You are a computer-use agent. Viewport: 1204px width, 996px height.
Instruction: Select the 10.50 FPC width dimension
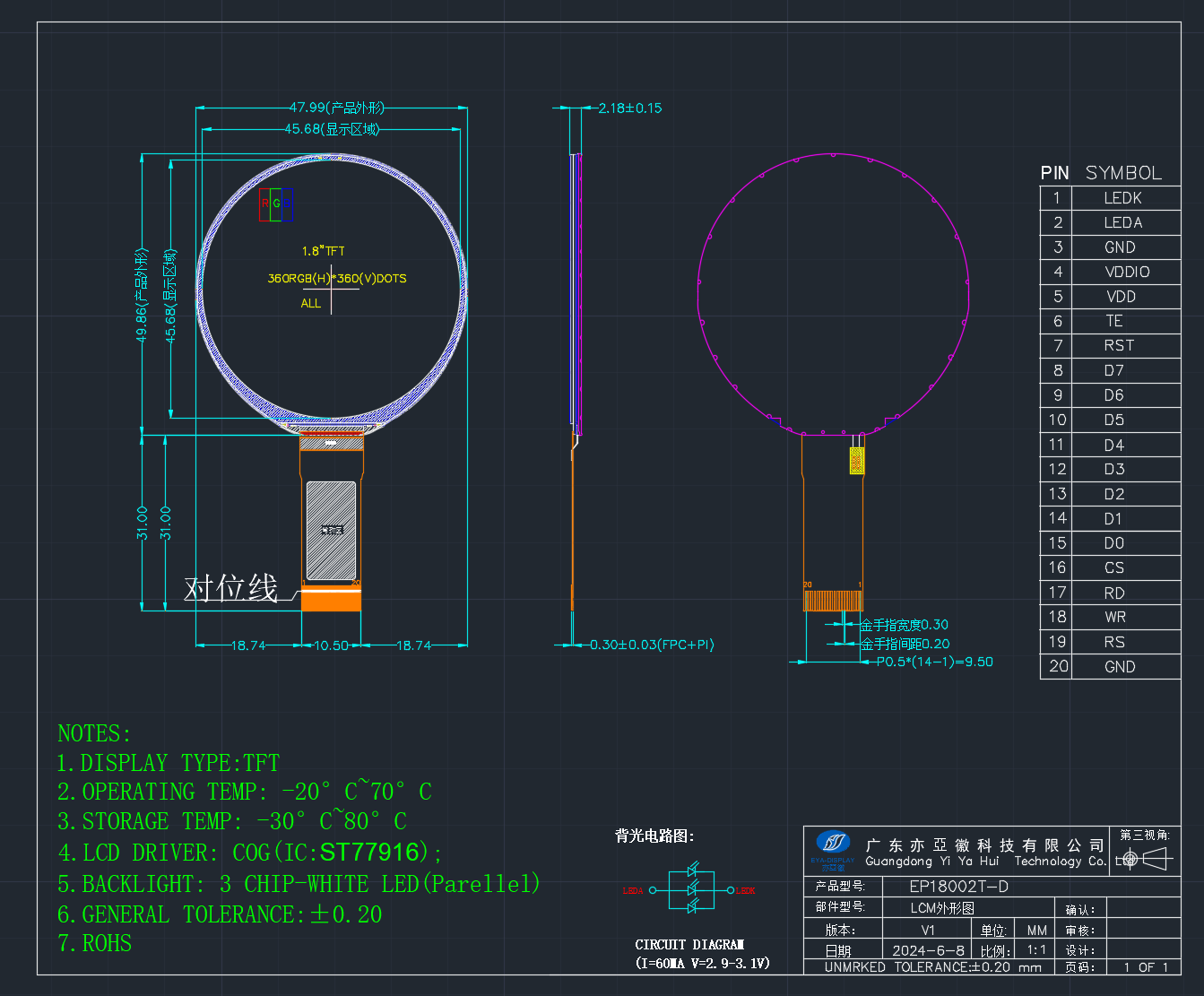[x=331, y=645]
